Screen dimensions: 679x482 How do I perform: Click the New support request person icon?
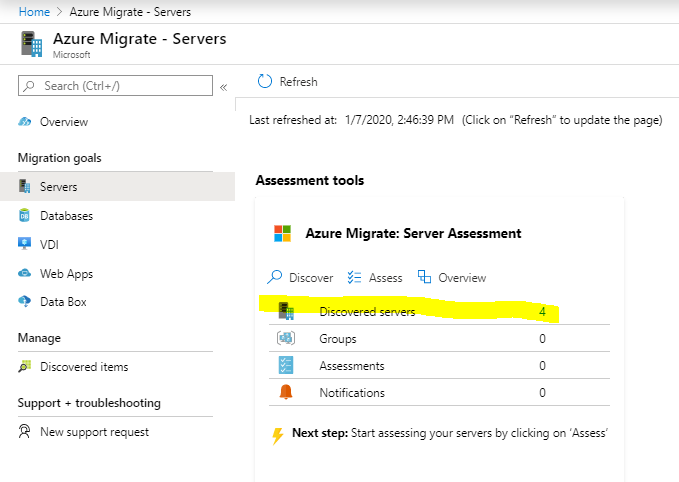coord(25,431)
